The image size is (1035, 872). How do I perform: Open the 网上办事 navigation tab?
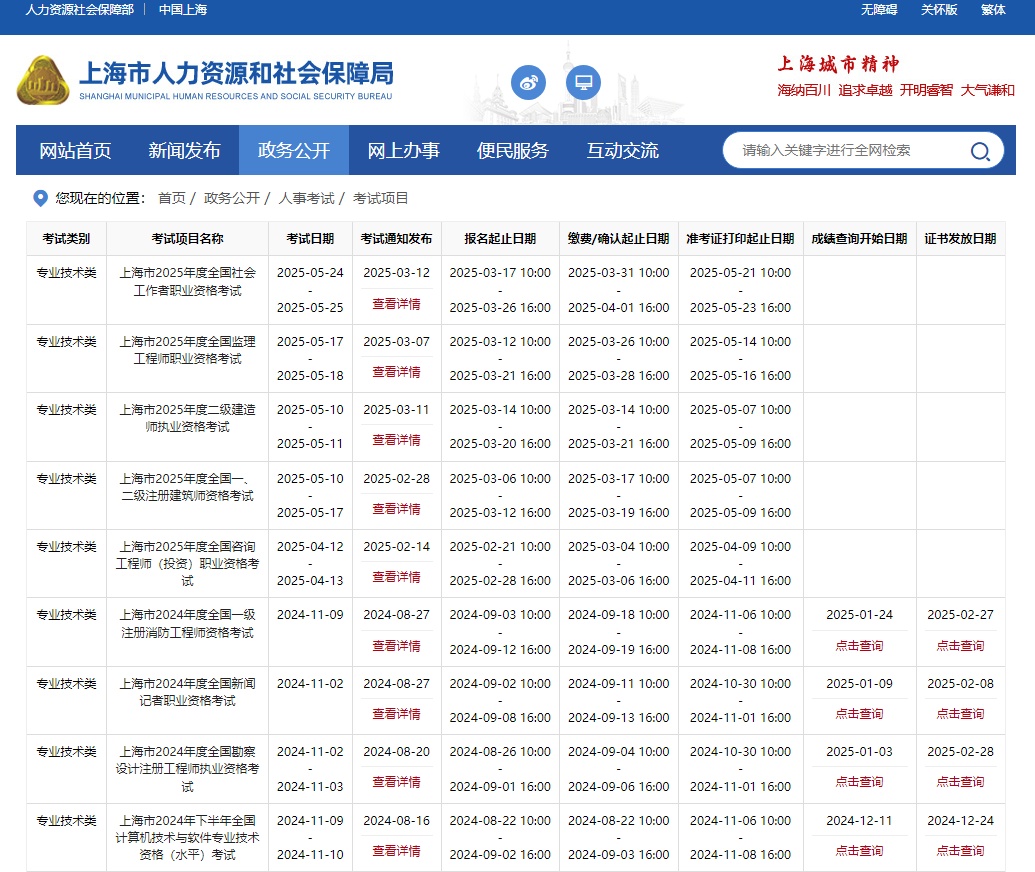point(403,151)
